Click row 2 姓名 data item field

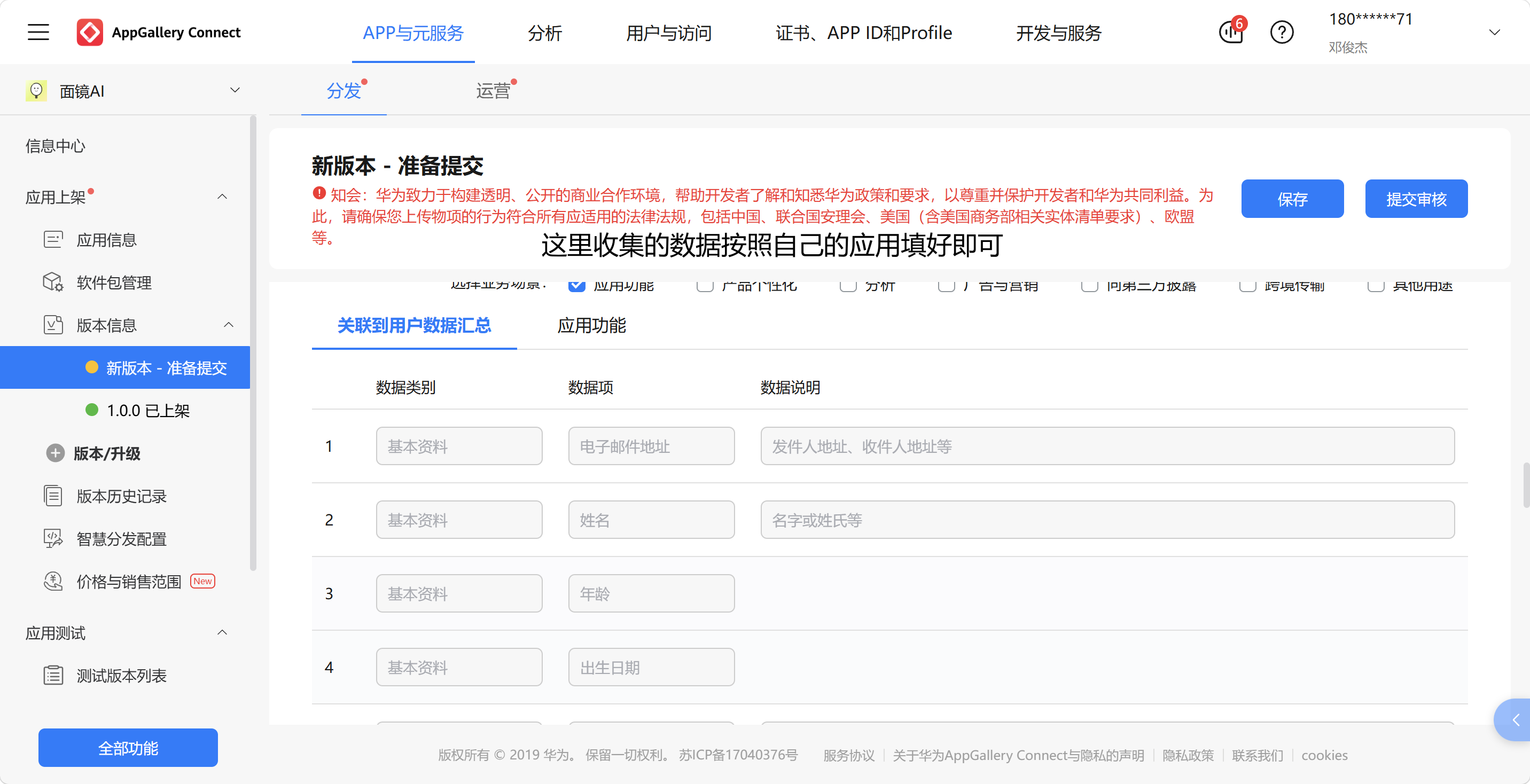pos(652,520)
